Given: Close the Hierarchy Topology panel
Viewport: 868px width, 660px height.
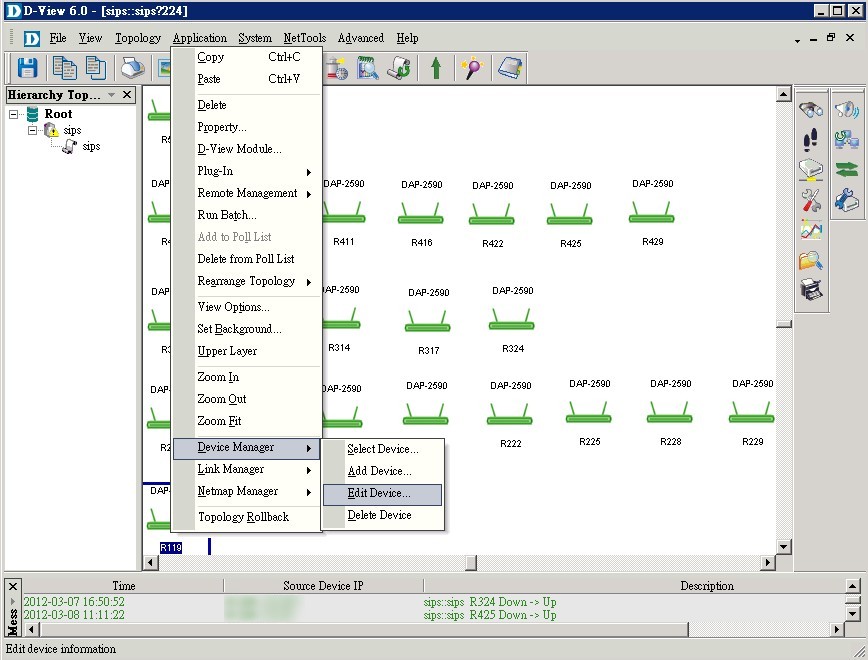Looking at the screenshot, I should 127,95.
